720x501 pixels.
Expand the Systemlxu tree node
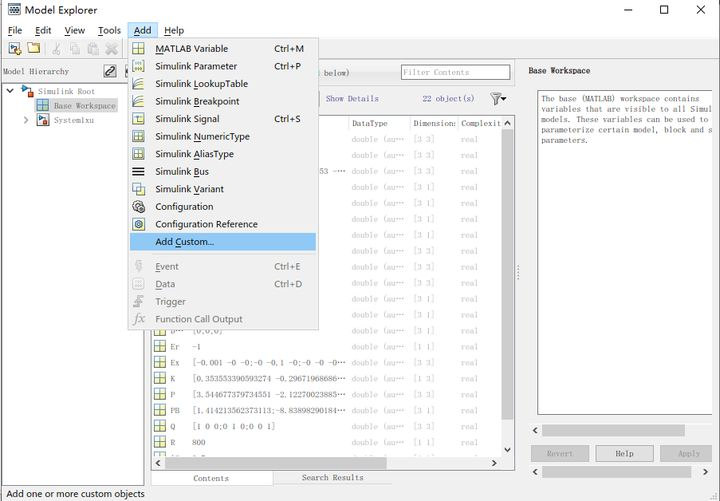coord(26,120)
